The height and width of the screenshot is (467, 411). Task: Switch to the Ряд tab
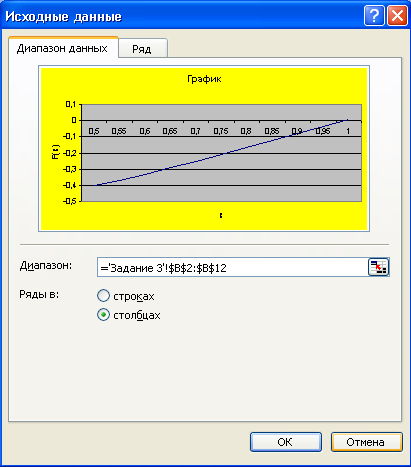tap(142, 49)
